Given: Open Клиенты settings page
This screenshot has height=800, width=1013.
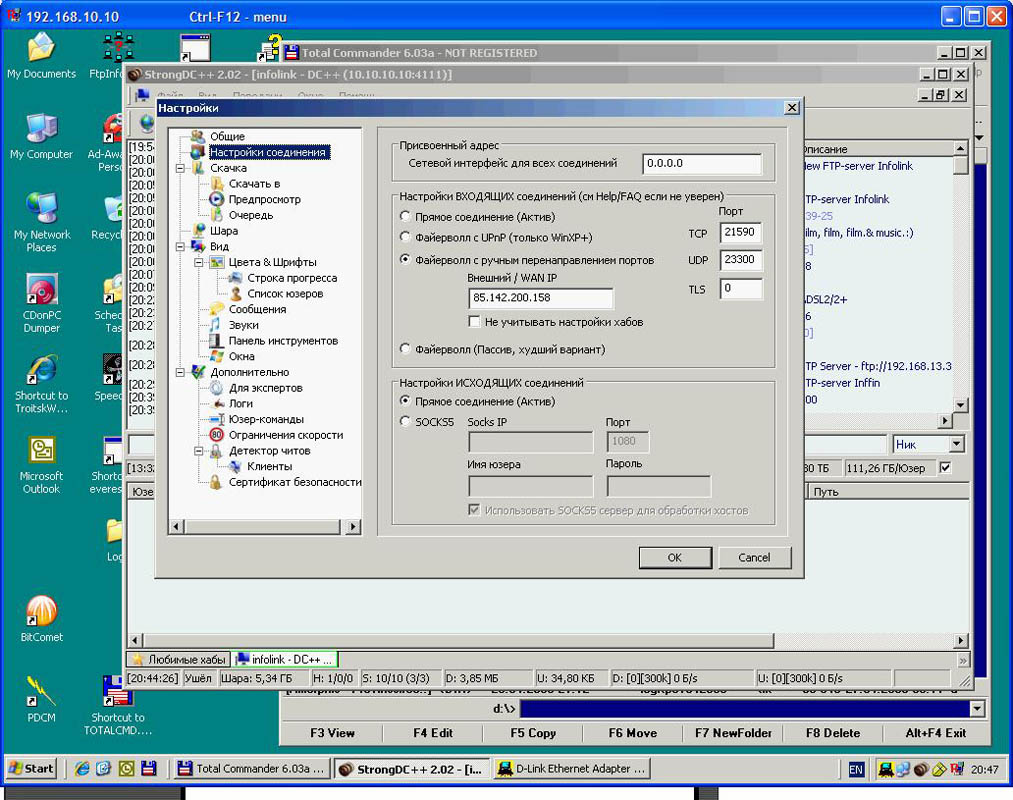Looking at the screenshot, I should tap(269, 467).
